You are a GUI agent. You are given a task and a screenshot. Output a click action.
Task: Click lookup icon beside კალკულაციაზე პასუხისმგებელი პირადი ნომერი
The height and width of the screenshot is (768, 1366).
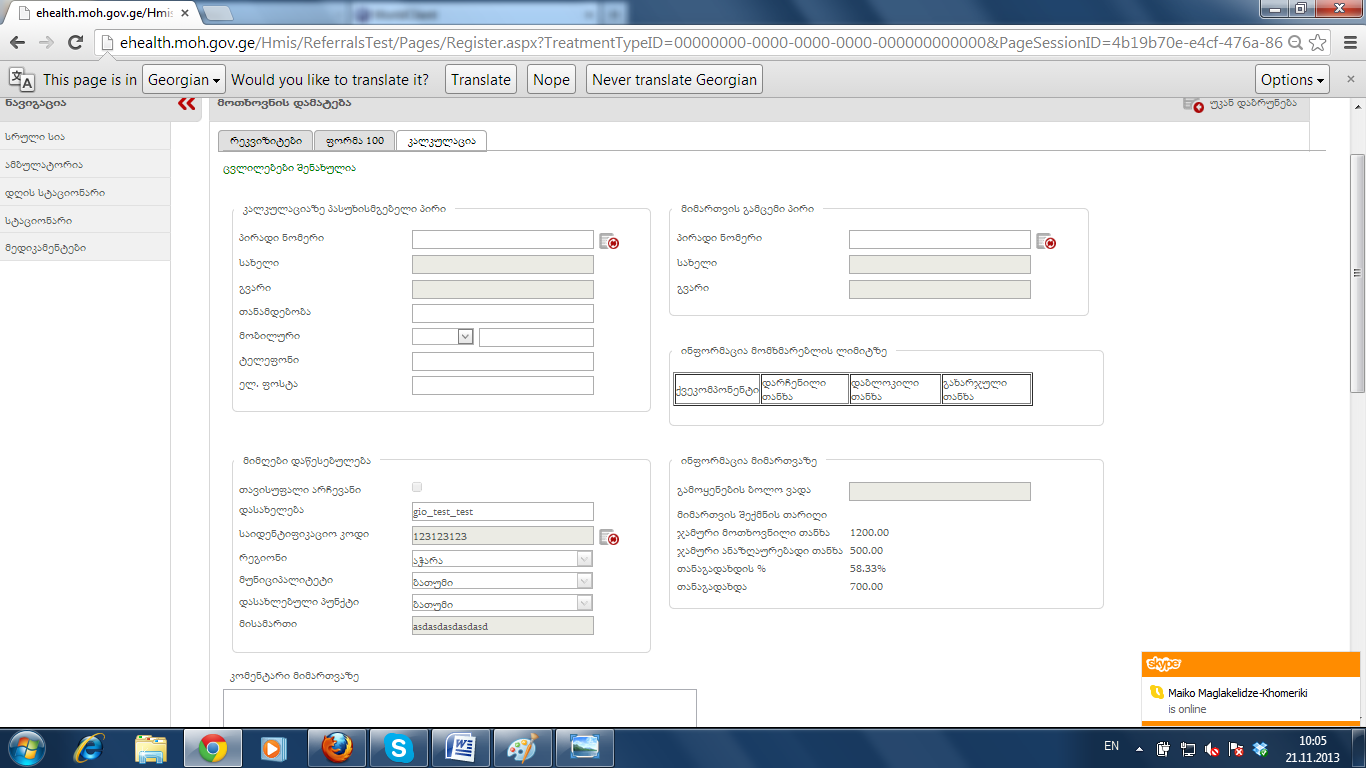pos(609,241)
